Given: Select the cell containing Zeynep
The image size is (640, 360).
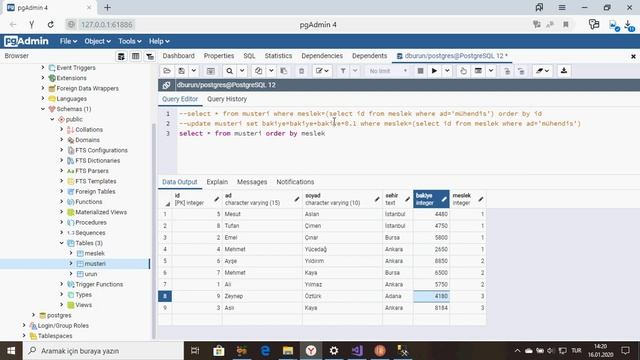Looking at the screenshot, I should point(262,296).
